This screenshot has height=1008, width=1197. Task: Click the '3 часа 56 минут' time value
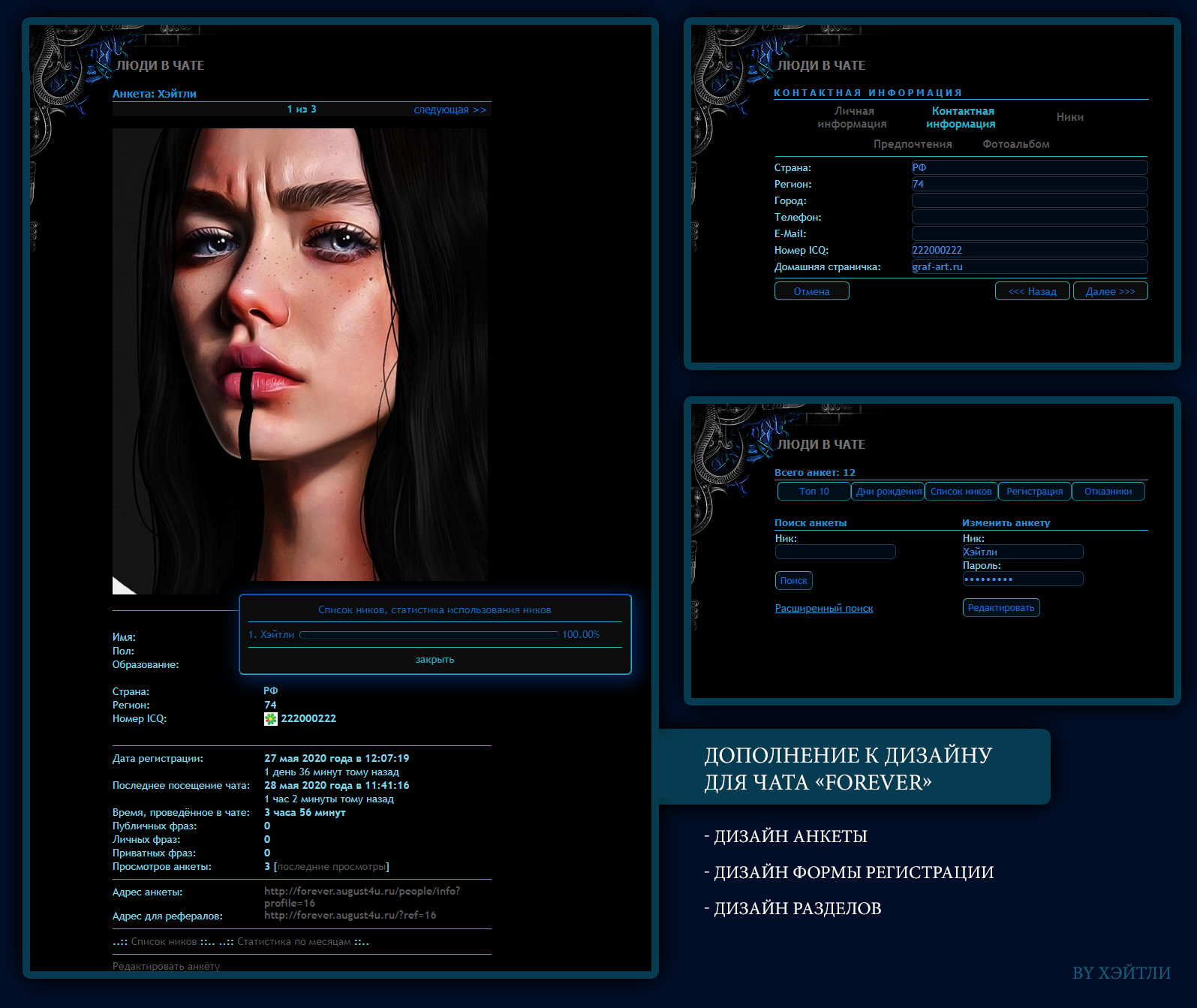(x=305, y=813)
